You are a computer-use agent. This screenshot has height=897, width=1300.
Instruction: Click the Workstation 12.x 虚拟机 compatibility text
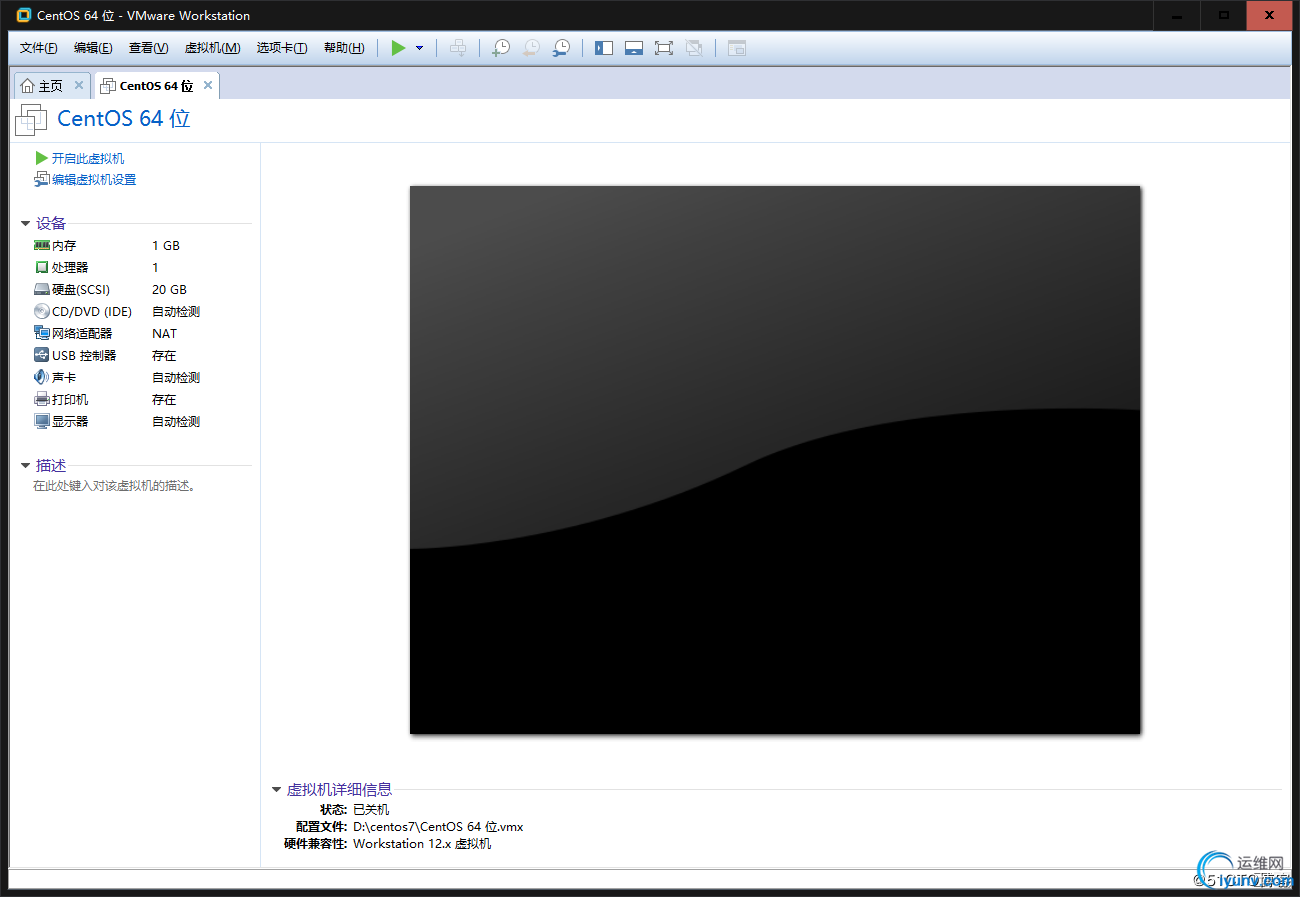pyautogui.click(x=422, y=844)
